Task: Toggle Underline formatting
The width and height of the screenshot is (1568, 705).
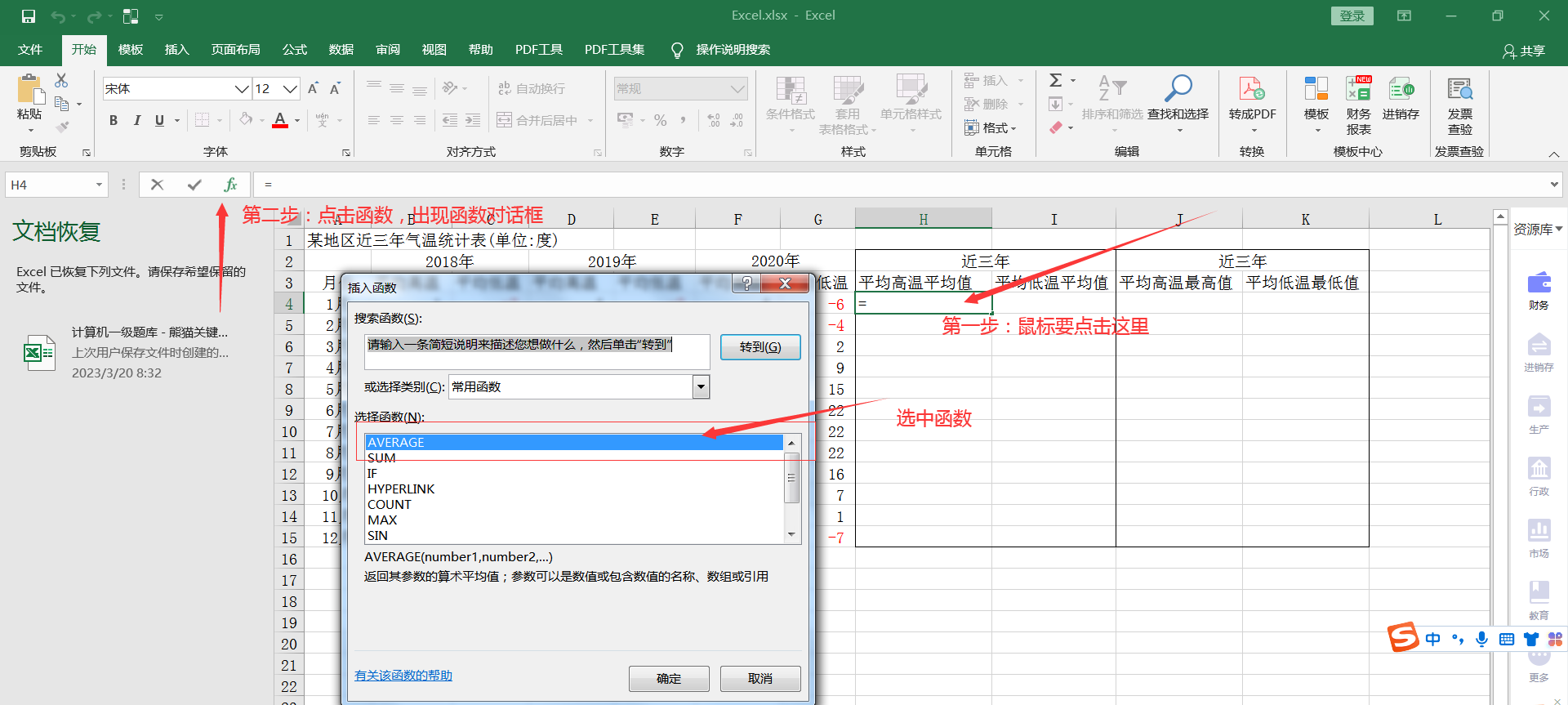Action: pyautogui.click(x=159, y=120)
